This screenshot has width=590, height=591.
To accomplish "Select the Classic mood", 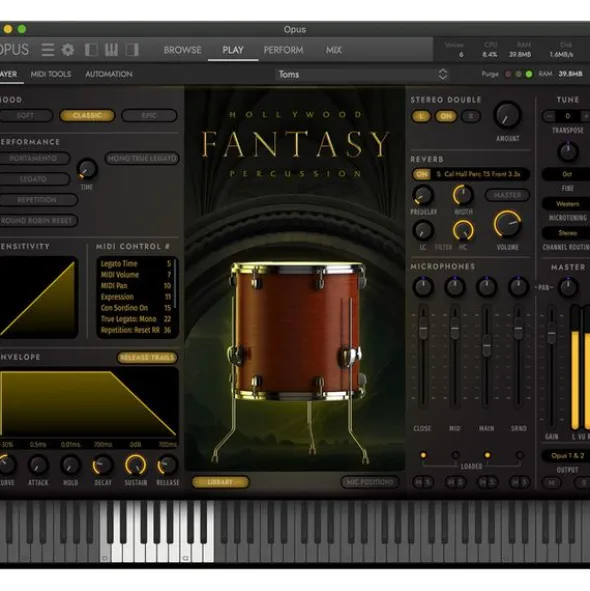I will [x=87, y=115].
